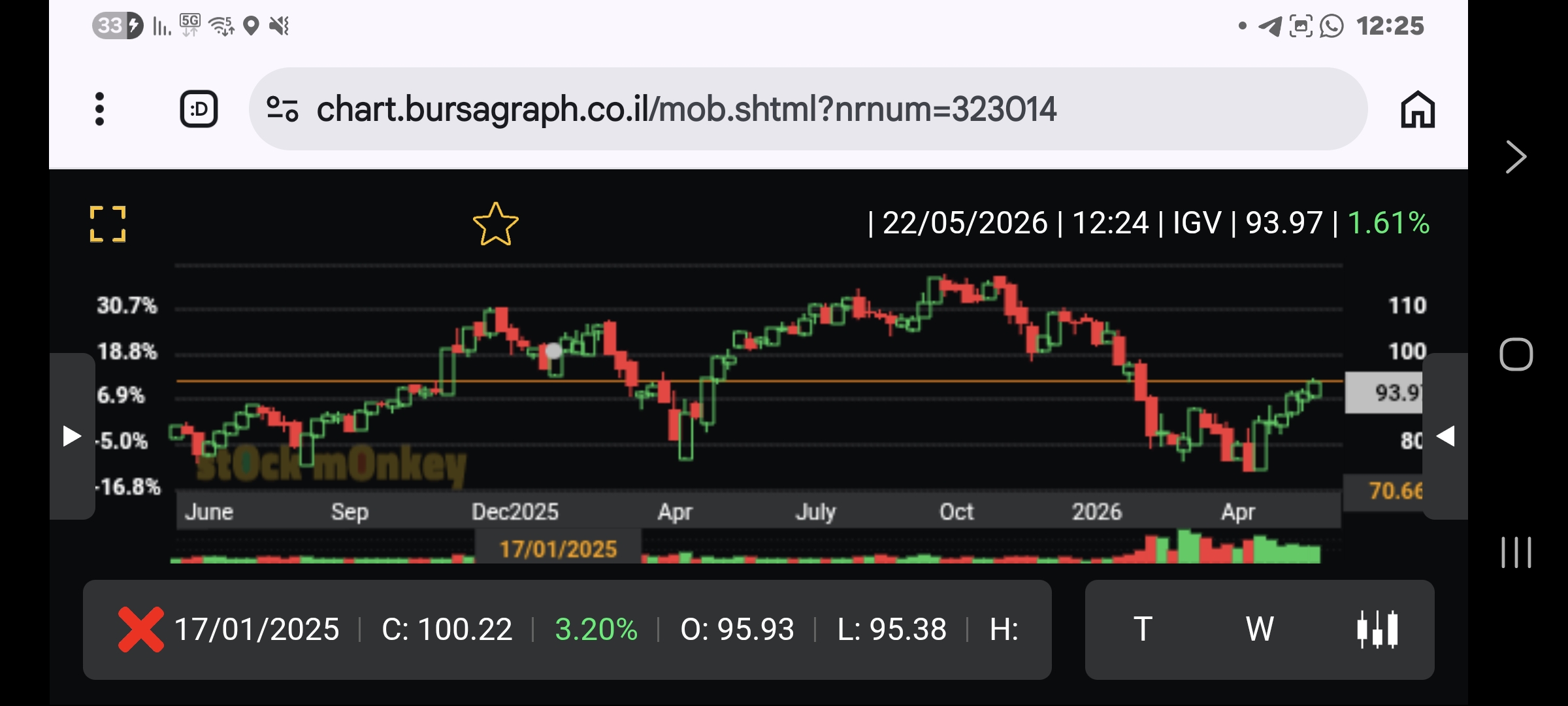1568x706 pixels.
Task: Open the browser tab switcher icon
Action: point(199,109)
